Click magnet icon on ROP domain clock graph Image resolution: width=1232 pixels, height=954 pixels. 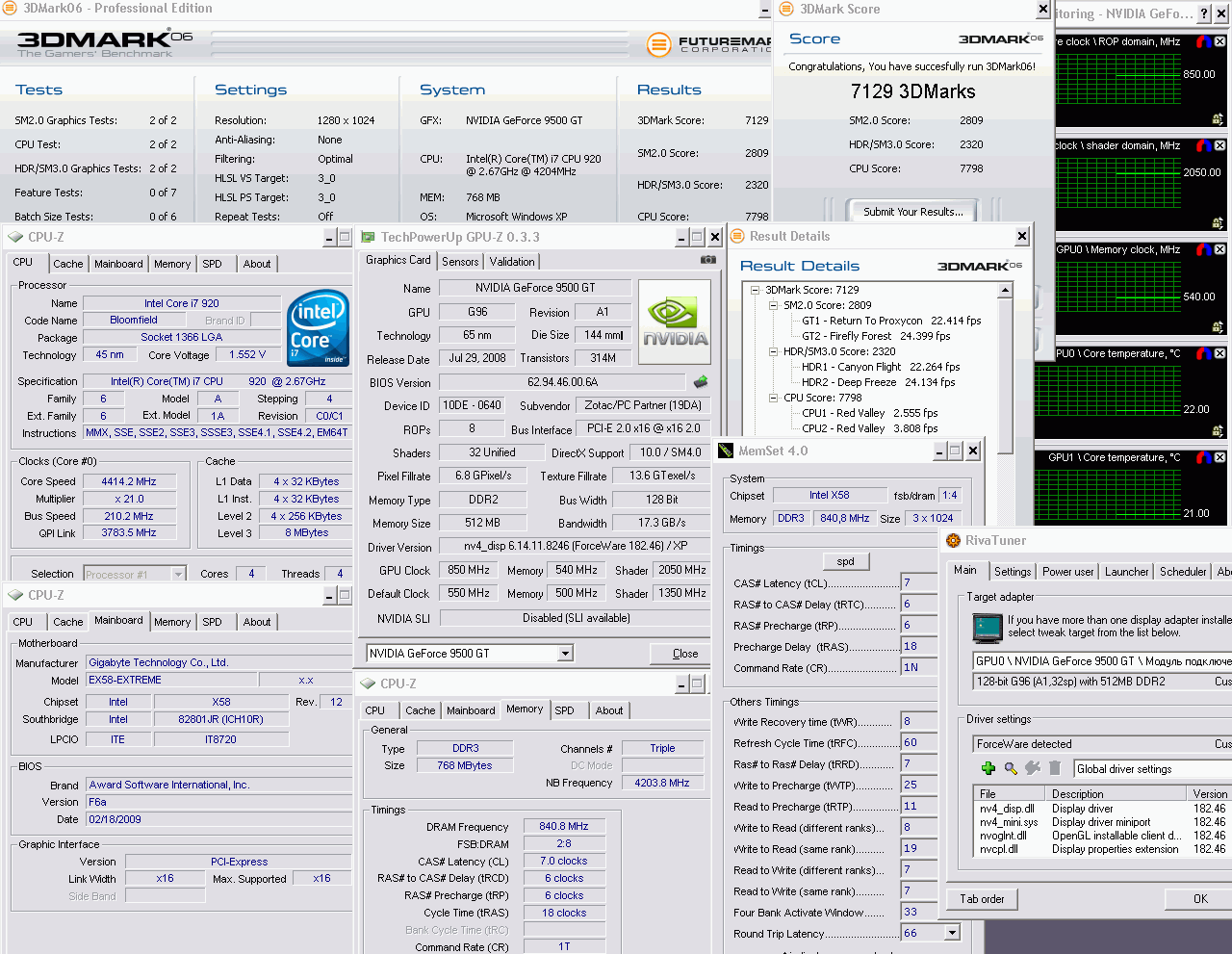click(1204, 41)
